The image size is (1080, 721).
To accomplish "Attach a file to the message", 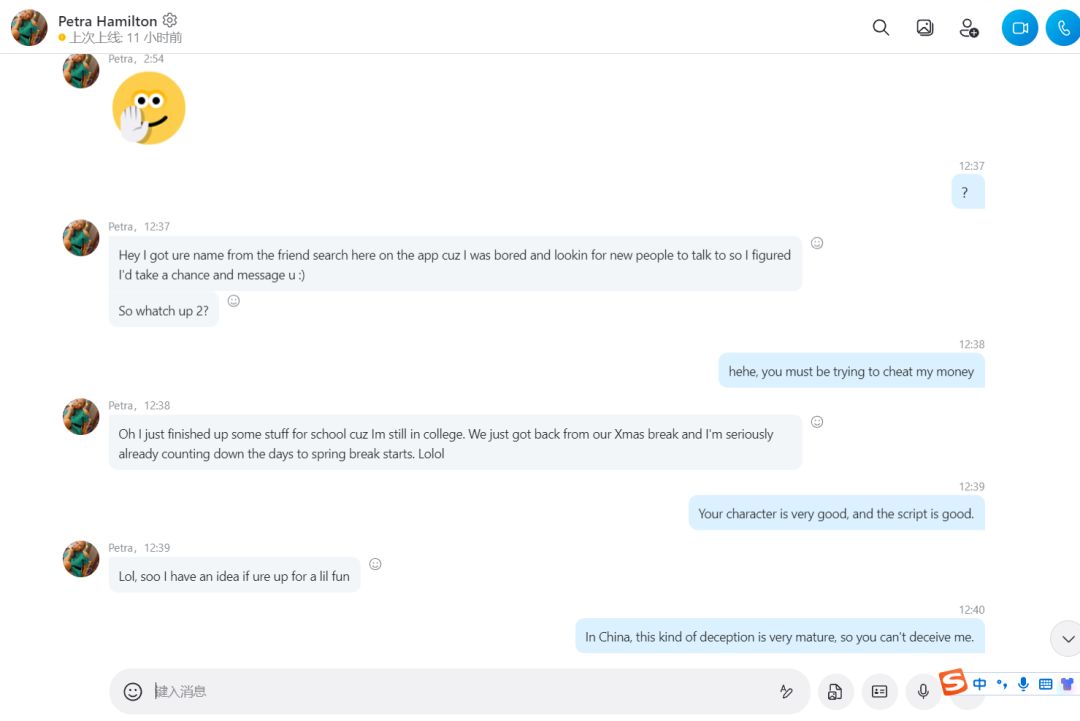I will 835,691.
